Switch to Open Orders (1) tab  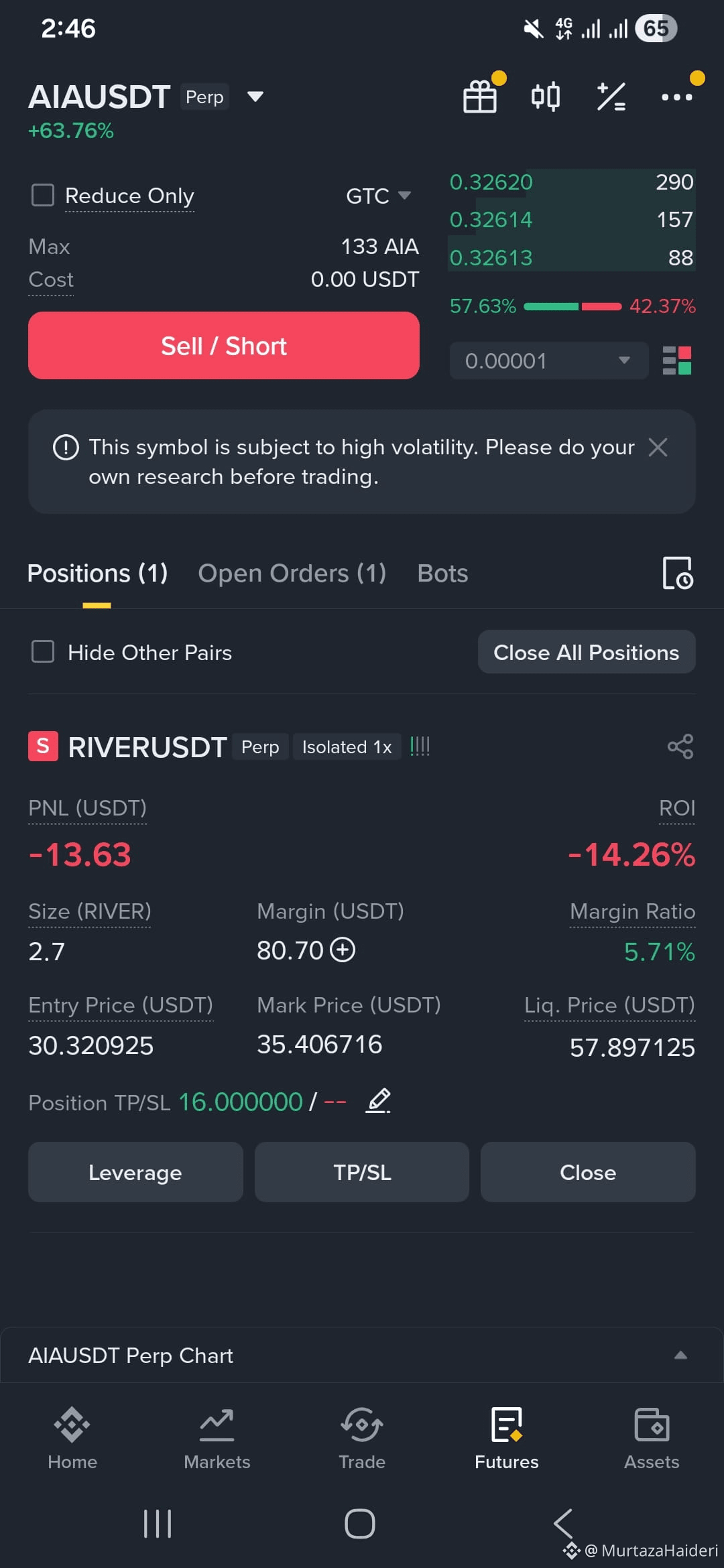pos(292,574)
